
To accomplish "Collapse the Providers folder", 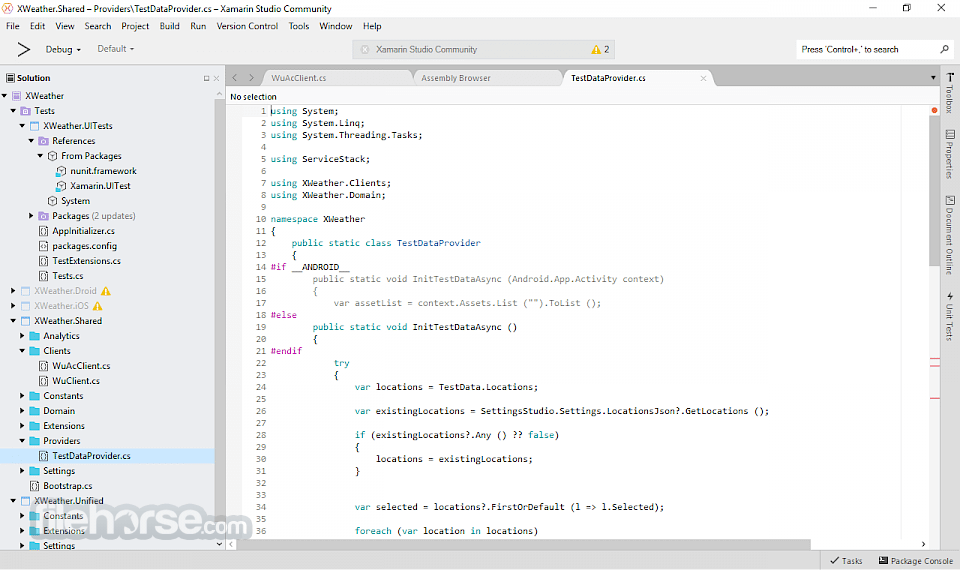I will pyautogui.click(x=22, y=441).
